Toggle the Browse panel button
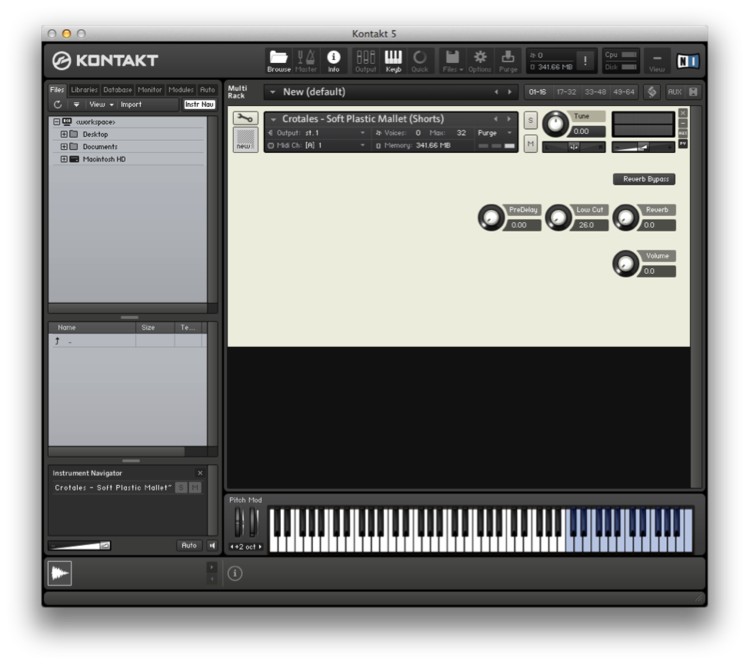Image resolution: width=750 pixels, height=665 pixels. point(279,61)
